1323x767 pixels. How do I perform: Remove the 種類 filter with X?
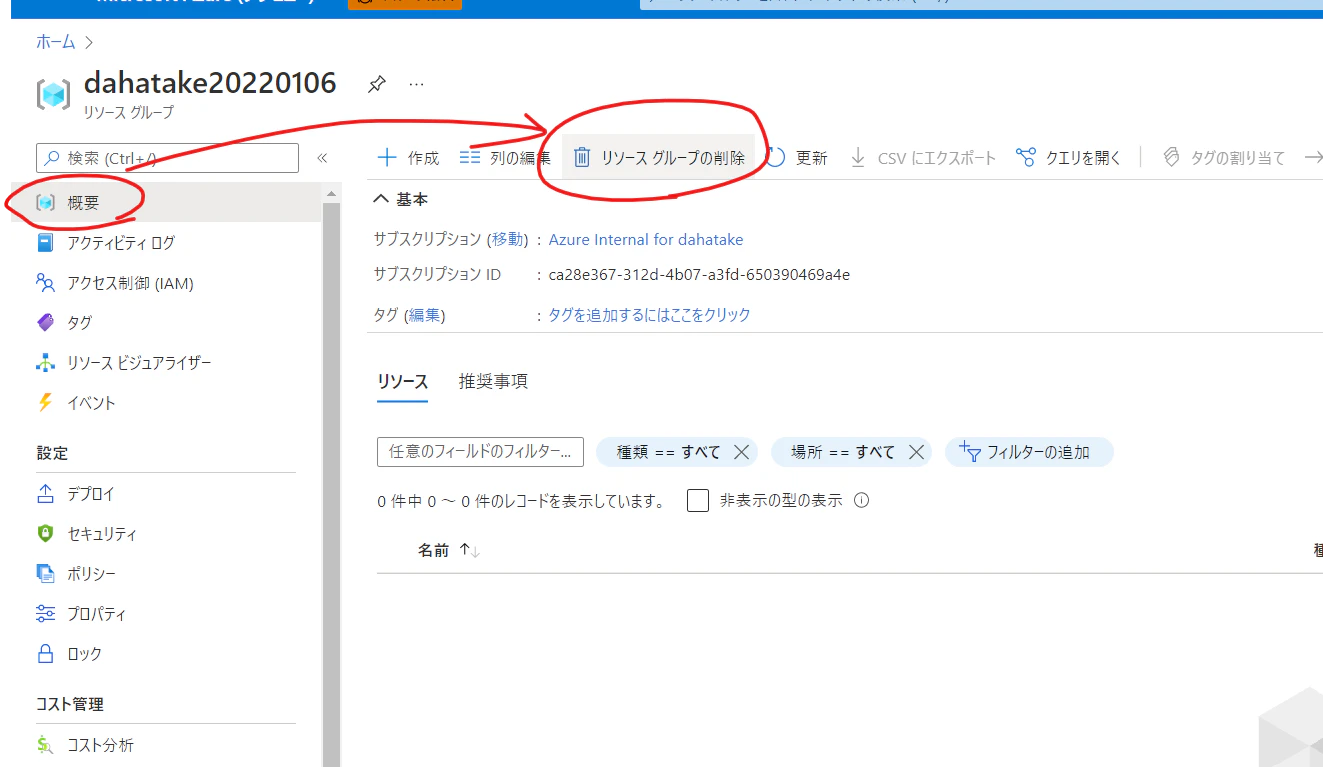pos(741,452)
